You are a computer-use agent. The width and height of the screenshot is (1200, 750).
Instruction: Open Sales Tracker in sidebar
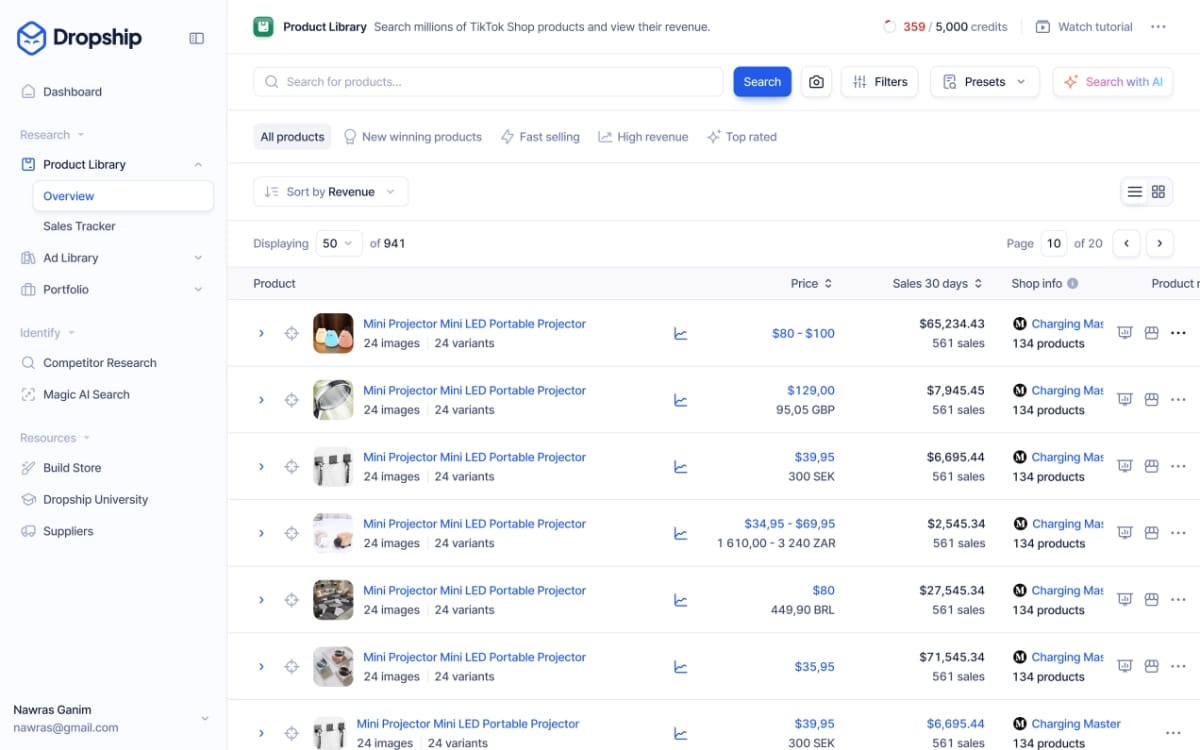79,226
